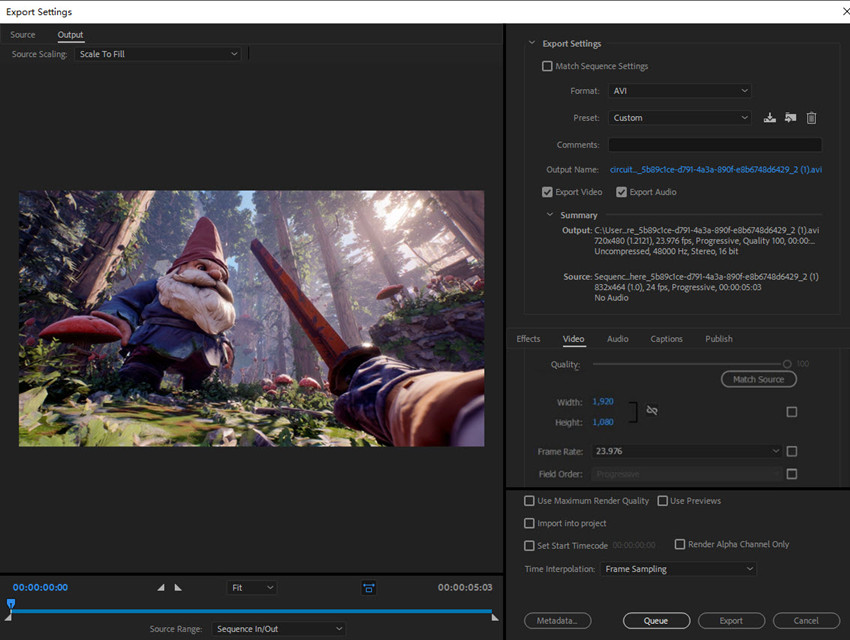Collapse the Summary section
The height and width of the screenshot is (640, 850).
click(550, 215)
